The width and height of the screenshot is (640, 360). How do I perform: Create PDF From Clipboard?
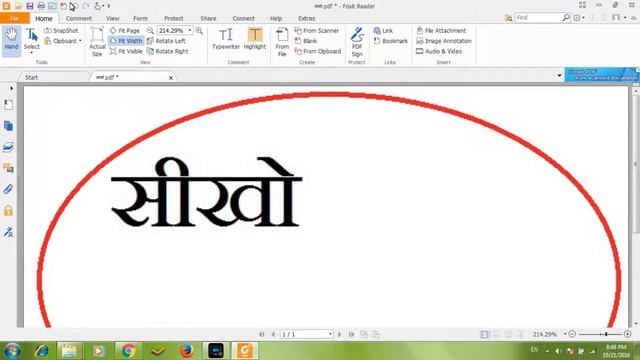click(x=318, y=51)
